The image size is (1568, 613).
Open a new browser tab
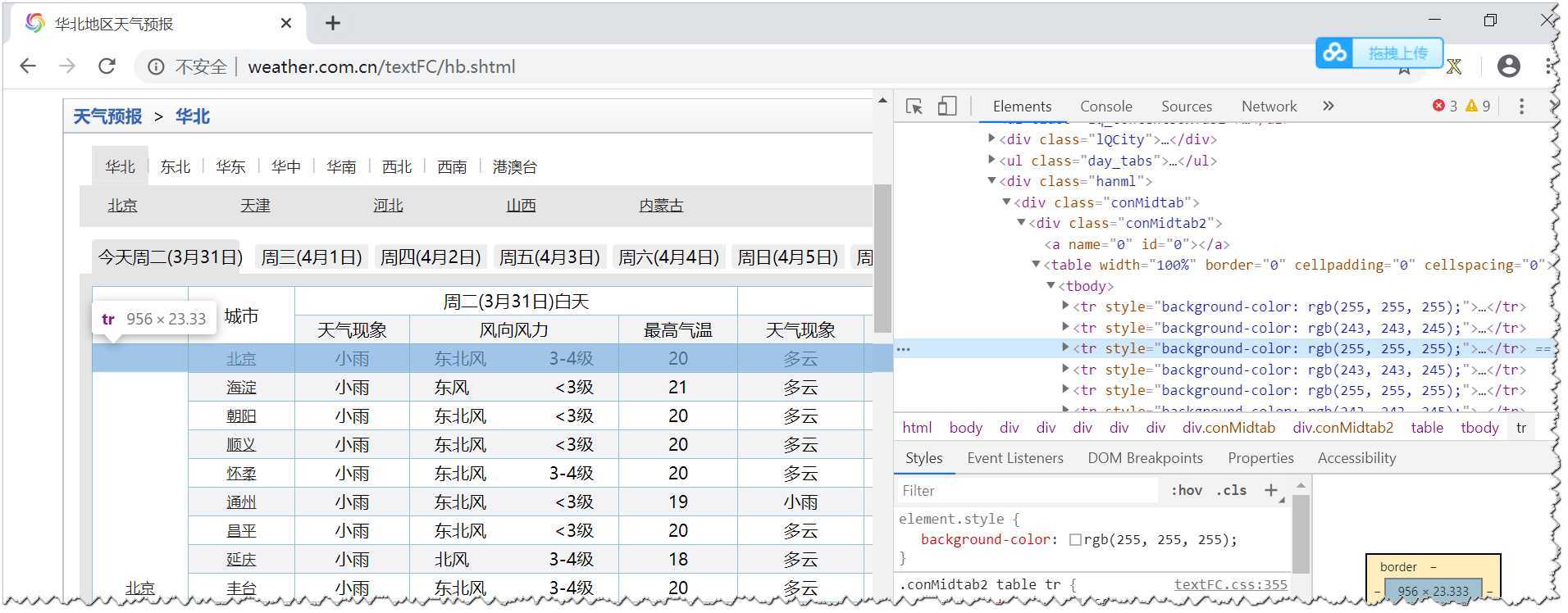tap(332, 23)
